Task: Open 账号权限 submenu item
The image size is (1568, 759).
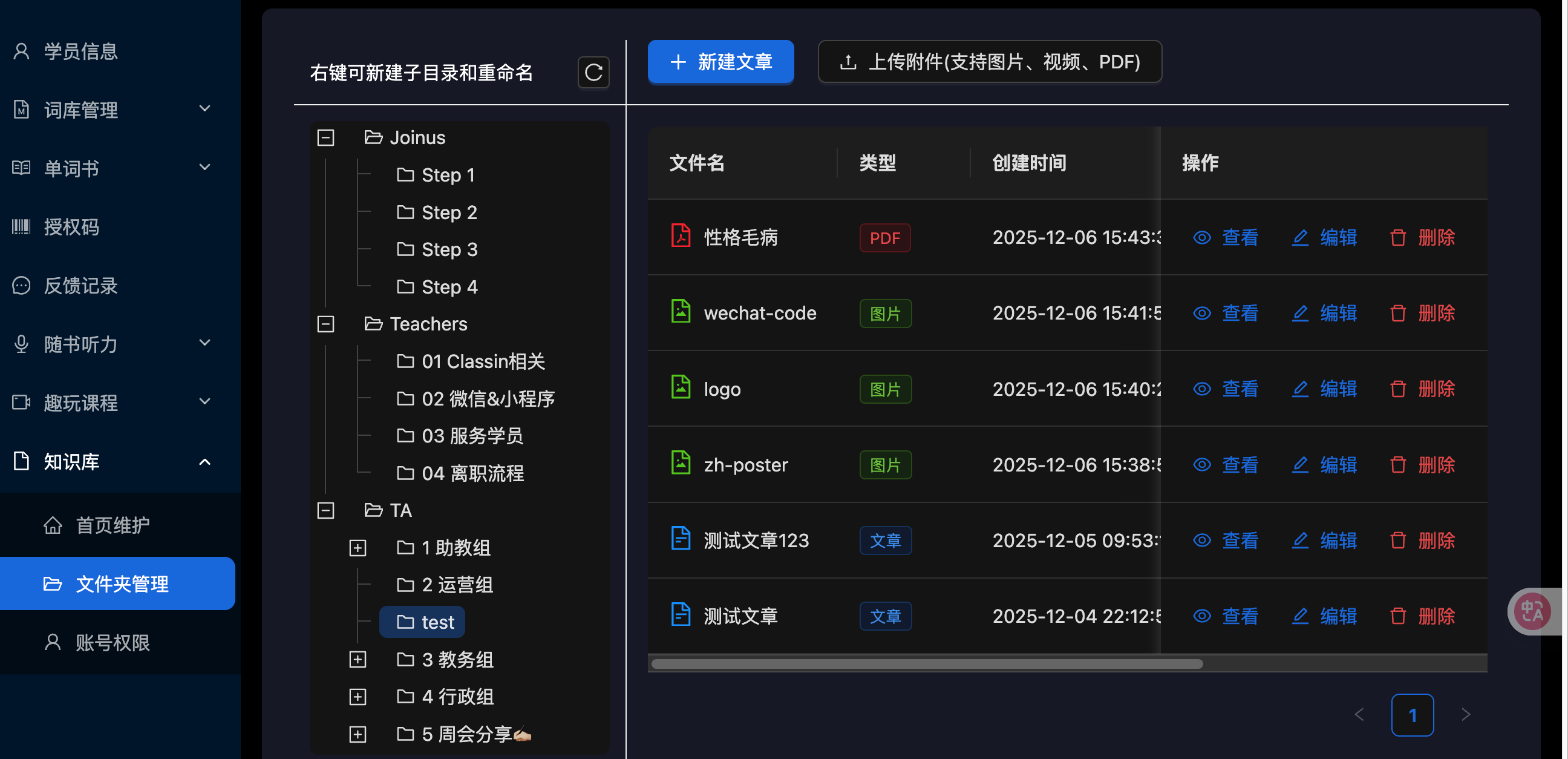Action: [x=113, y=642]
